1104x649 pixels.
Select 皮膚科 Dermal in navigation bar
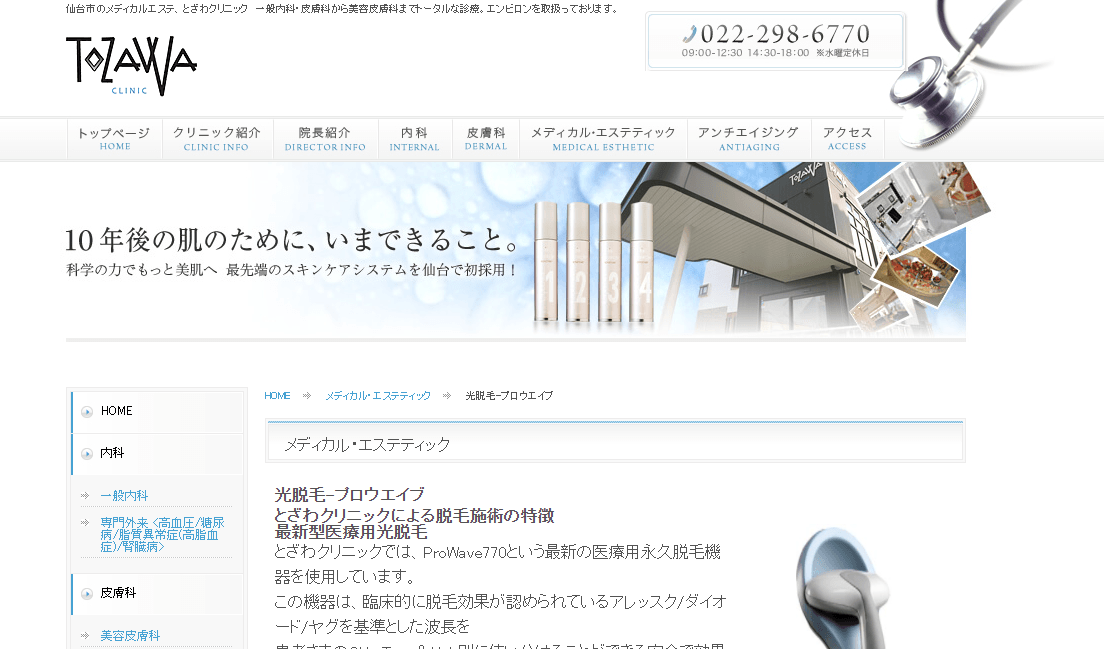[x=486, y=139]
